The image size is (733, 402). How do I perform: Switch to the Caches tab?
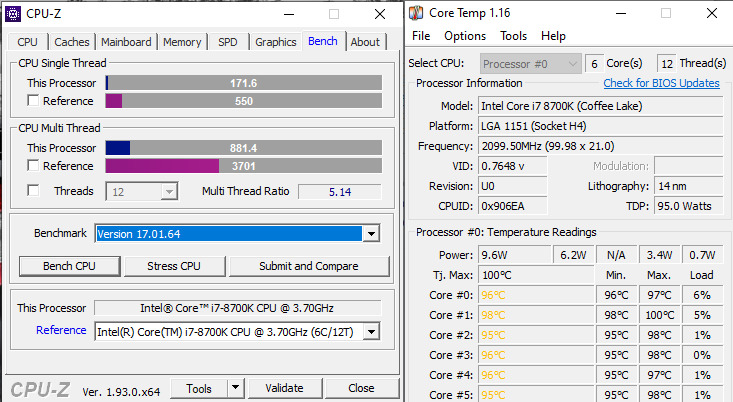72,42
